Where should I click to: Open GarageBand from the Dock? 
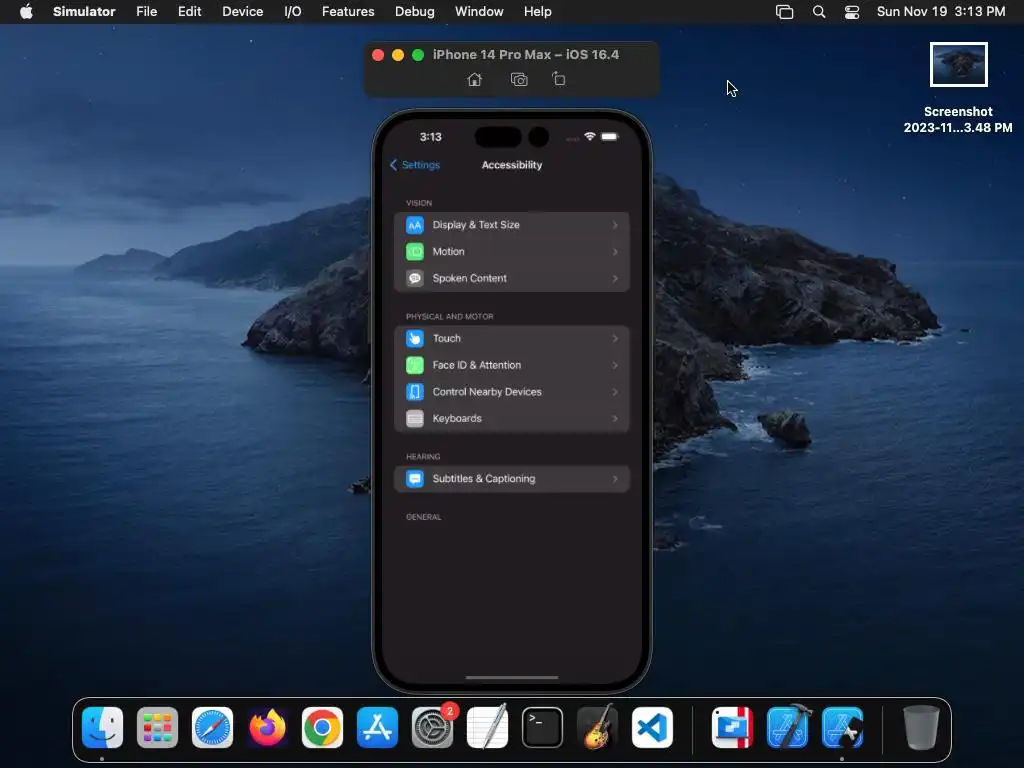point(597,727)
